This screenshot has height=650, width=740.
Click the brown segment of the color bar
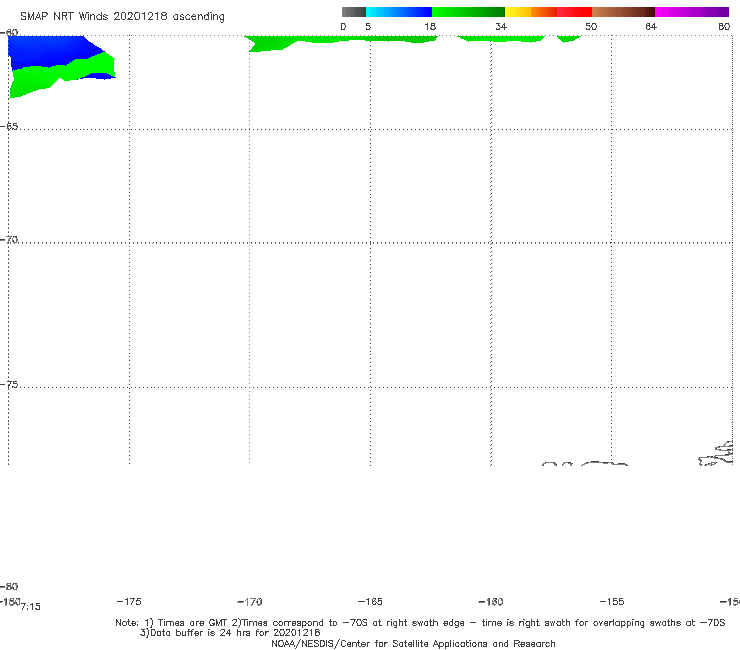(623, 12)
